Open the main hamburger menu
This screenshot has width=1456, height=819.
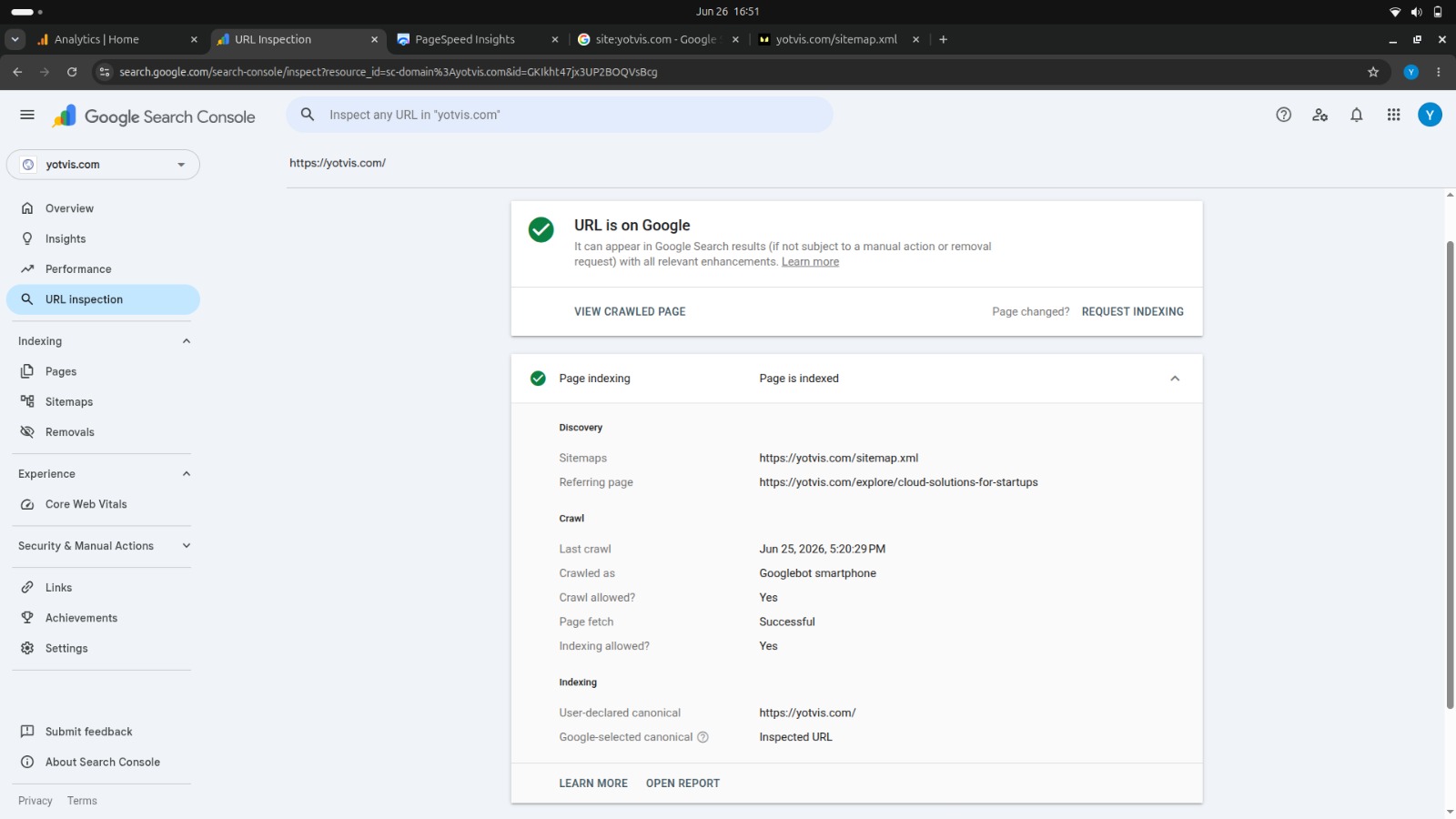pyautogui.click(x=27, y=115)
